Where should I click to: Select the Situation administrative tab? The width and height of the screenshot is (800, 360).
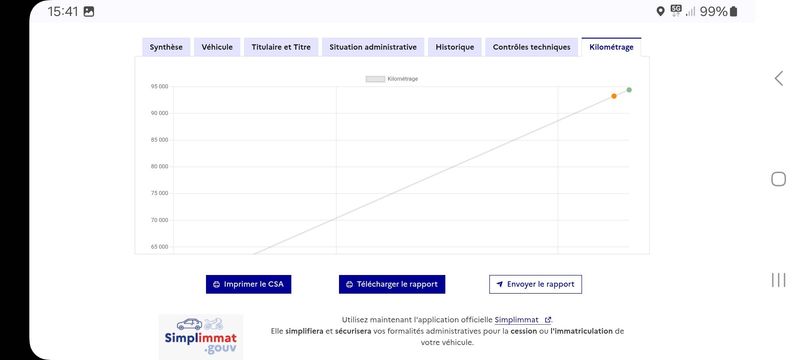(x=373, y=47)
